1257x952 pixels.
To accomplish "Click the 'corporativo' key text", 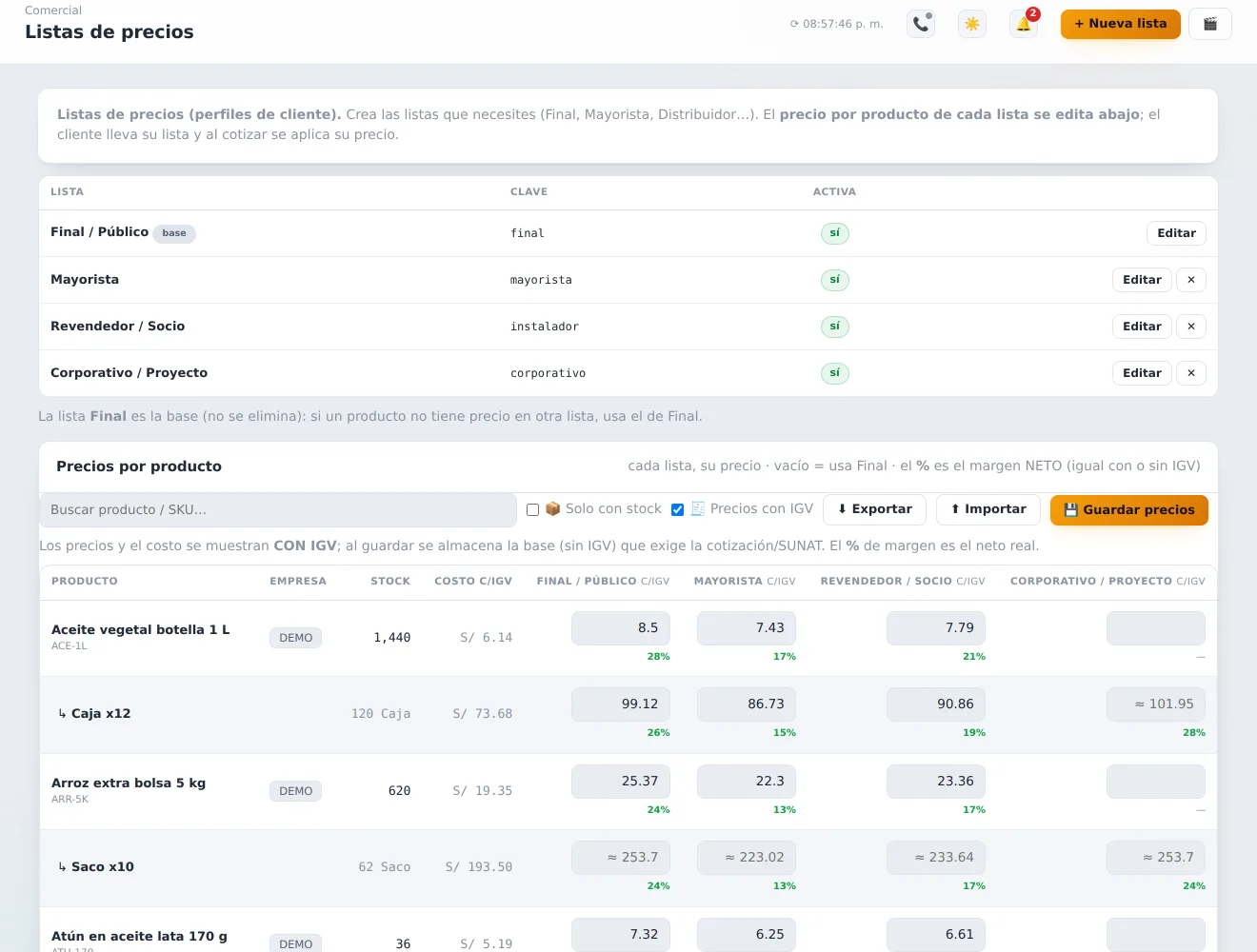I will point(549,373).
